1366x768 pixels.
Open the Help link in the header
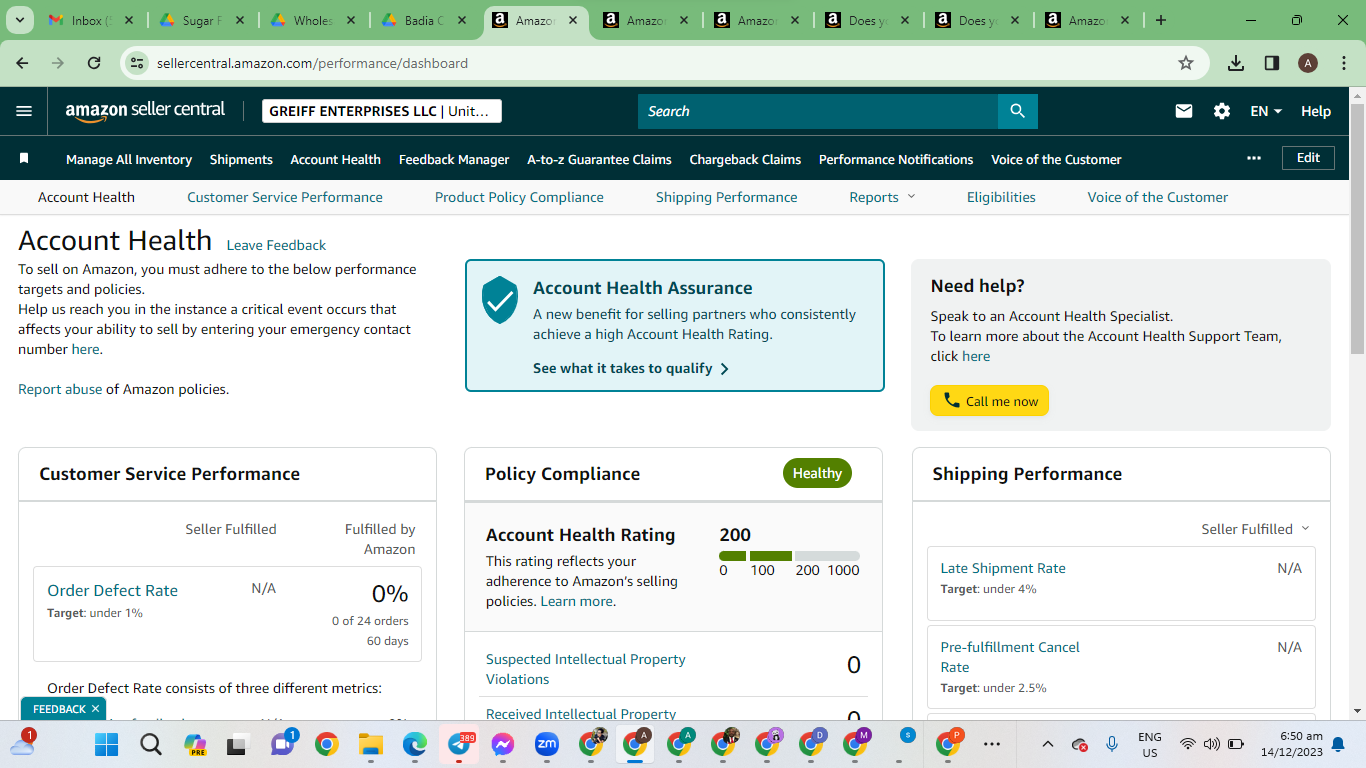coord(1316,111)
